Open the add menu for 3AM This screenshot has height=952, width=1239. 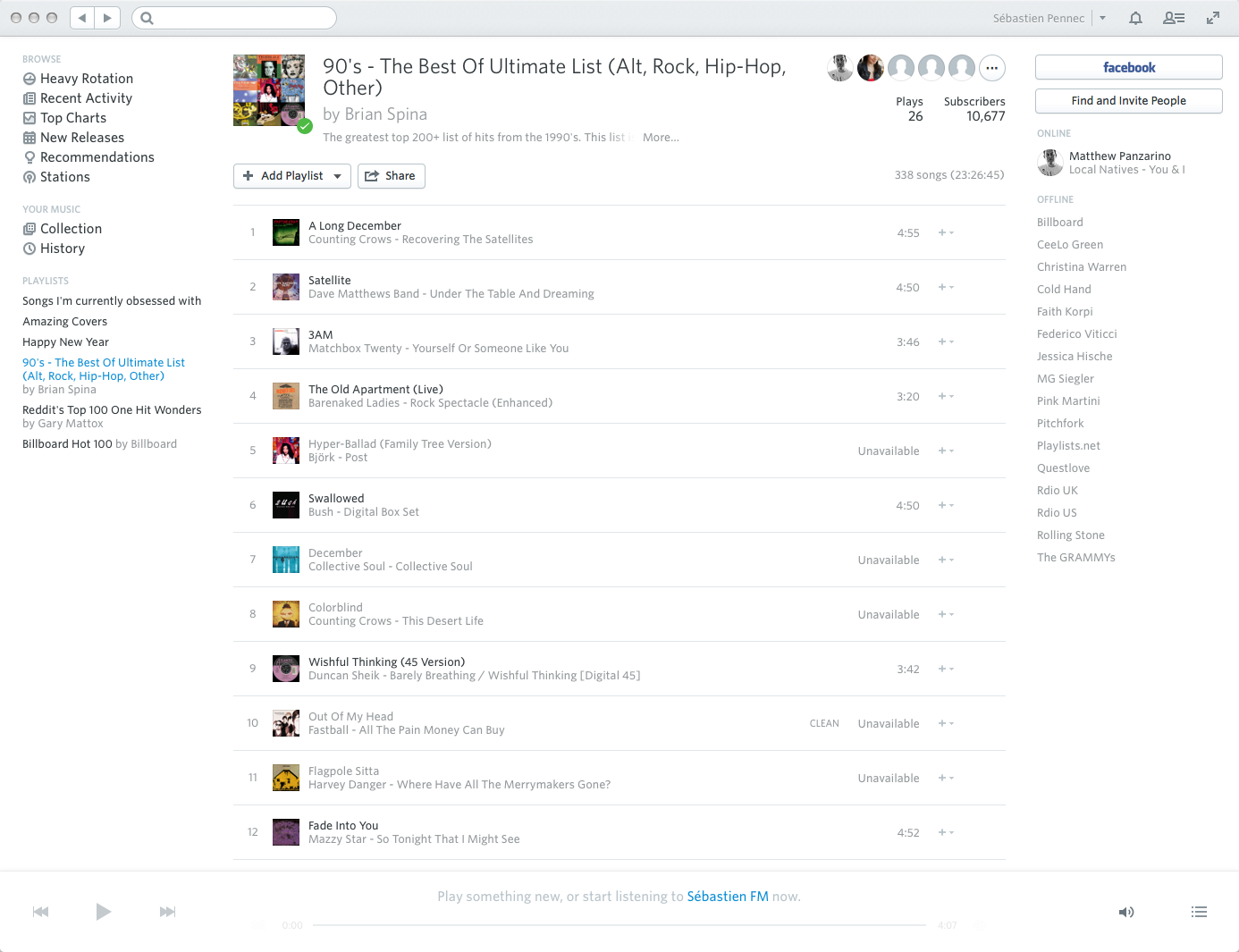point(946,342)
